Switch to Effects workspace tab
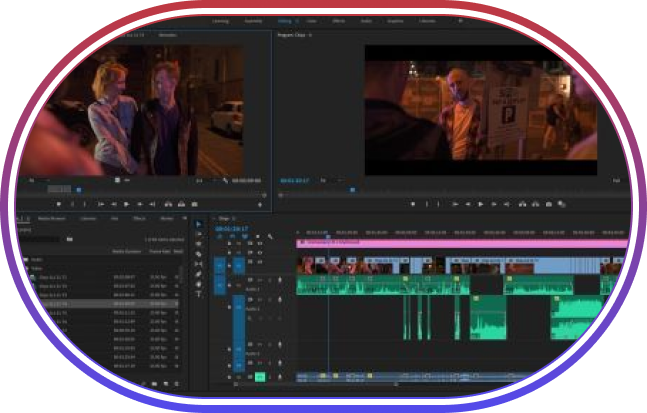The image size is (647, 413). 338,21
